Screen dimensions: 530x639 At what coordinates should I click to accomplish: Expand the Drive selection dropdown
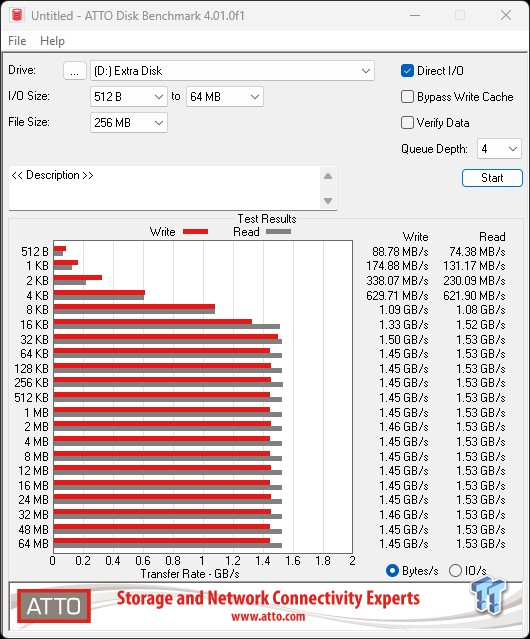pos(232,71)
